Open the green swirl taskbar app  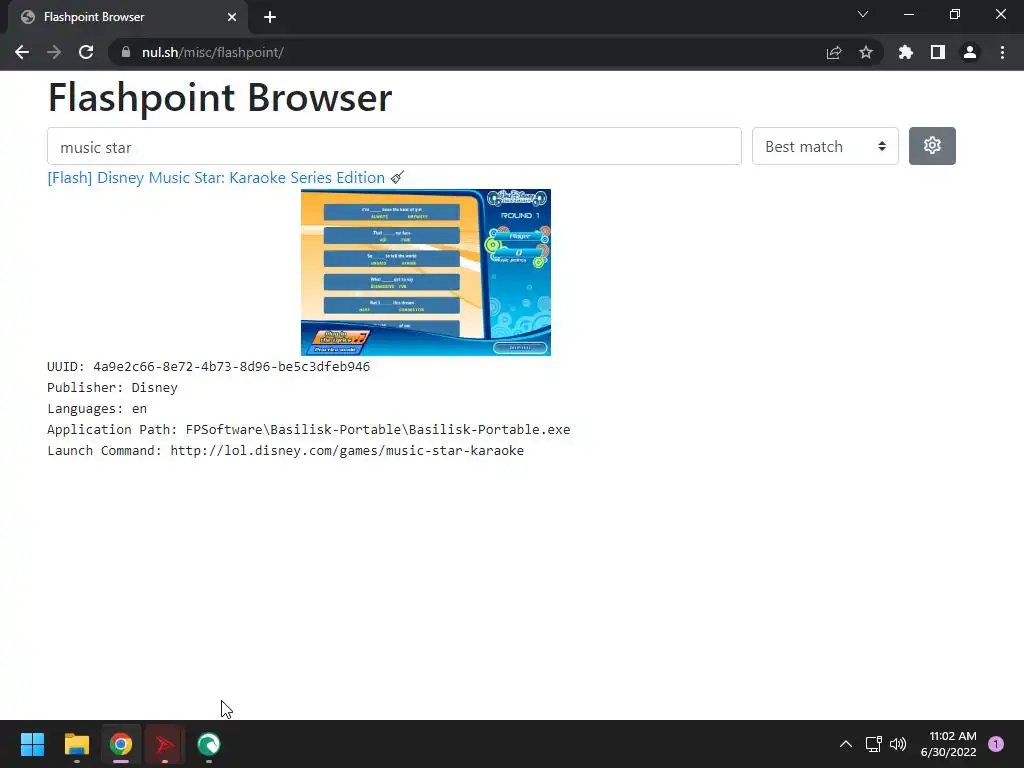[209, 744]
